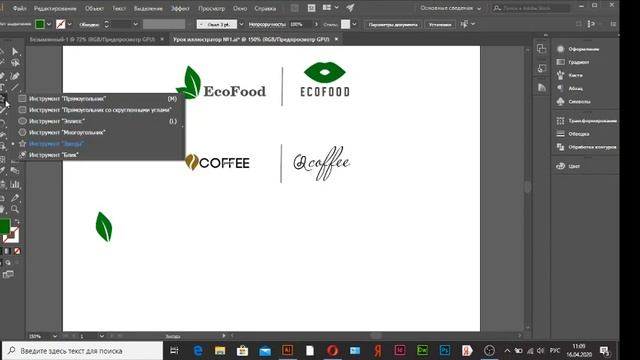This screenshot has width=640, height=360.
Task: Select the Line Segment tool
Action: coord(15,87)
